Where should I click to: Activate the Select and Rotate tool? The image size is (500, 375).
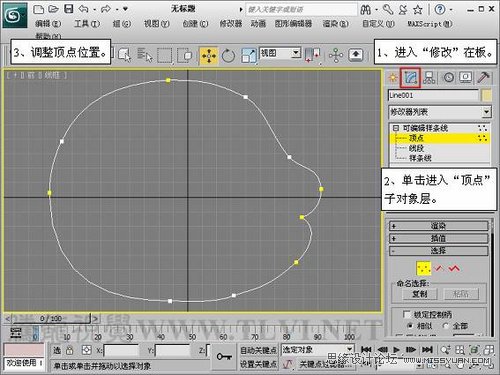228,56
